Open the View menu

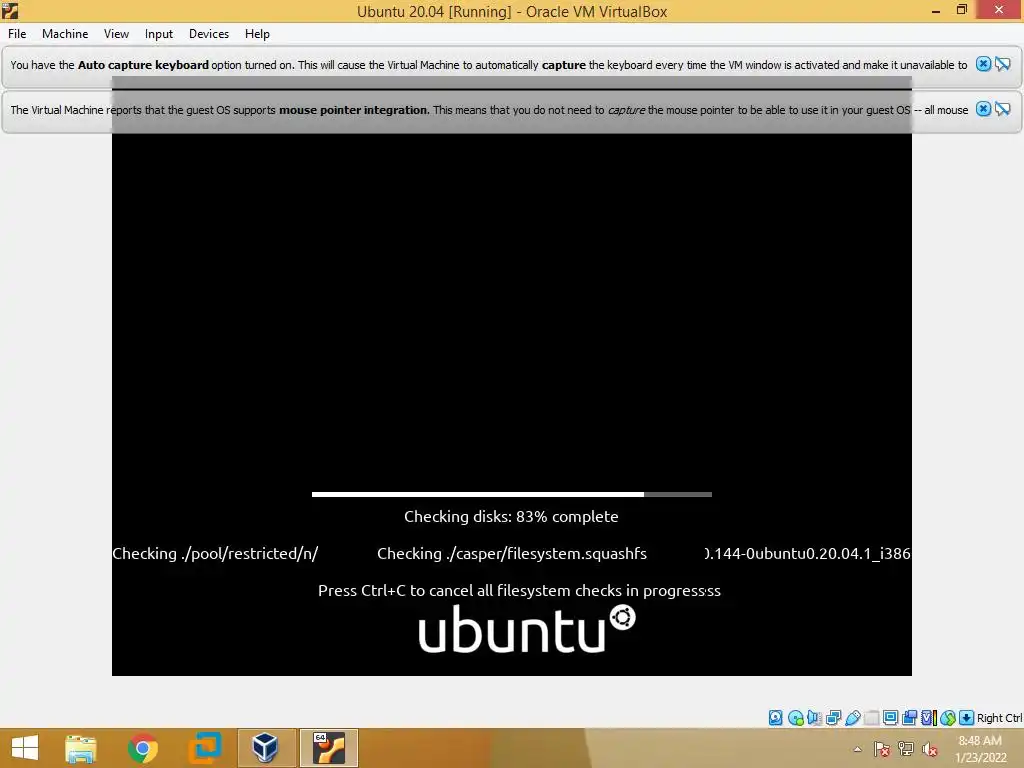click(x=116, y=34)
